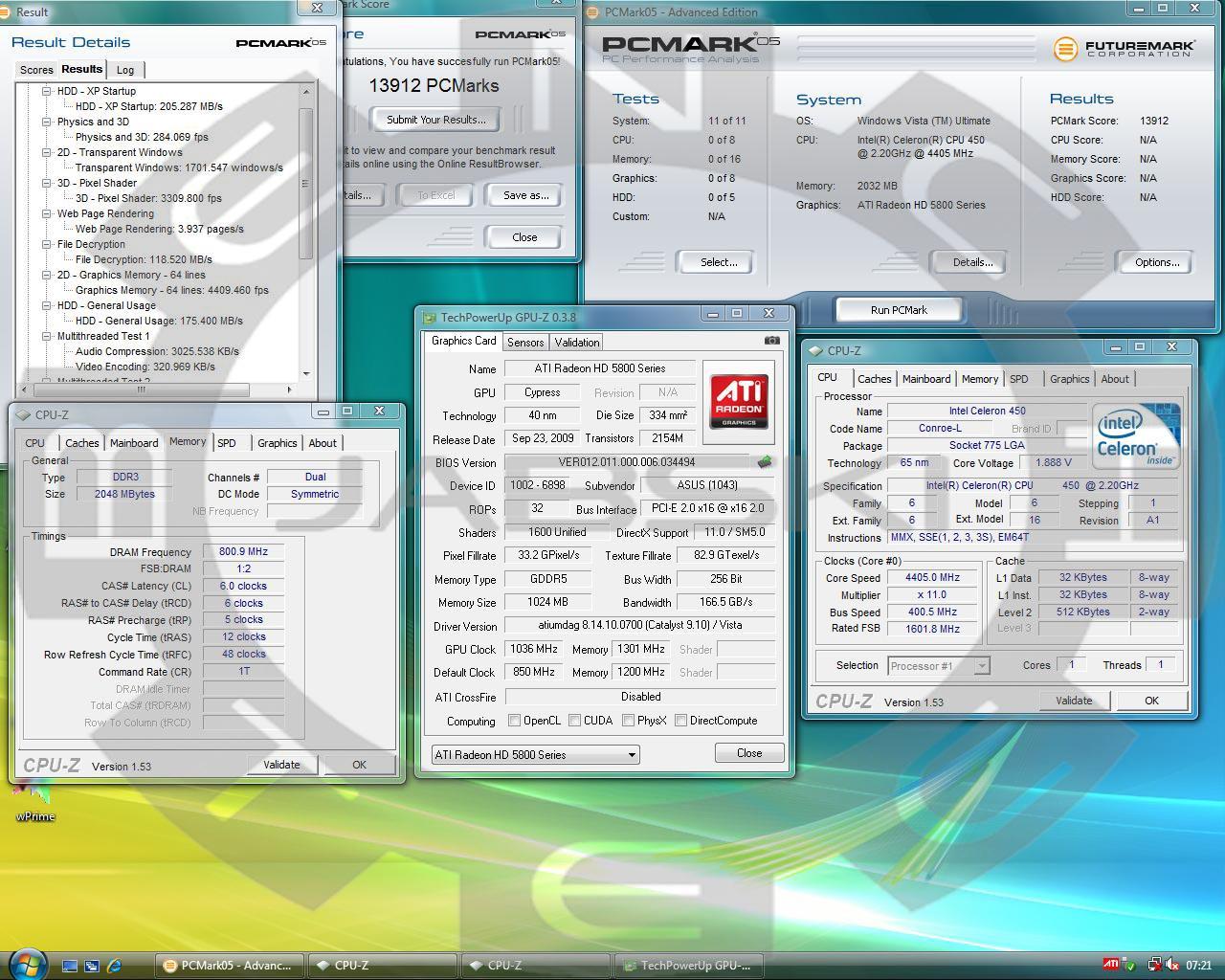1225x980 pixels.
Task: Click Options... under Results in PCMark05
Action: click(x=1157, y=262)
